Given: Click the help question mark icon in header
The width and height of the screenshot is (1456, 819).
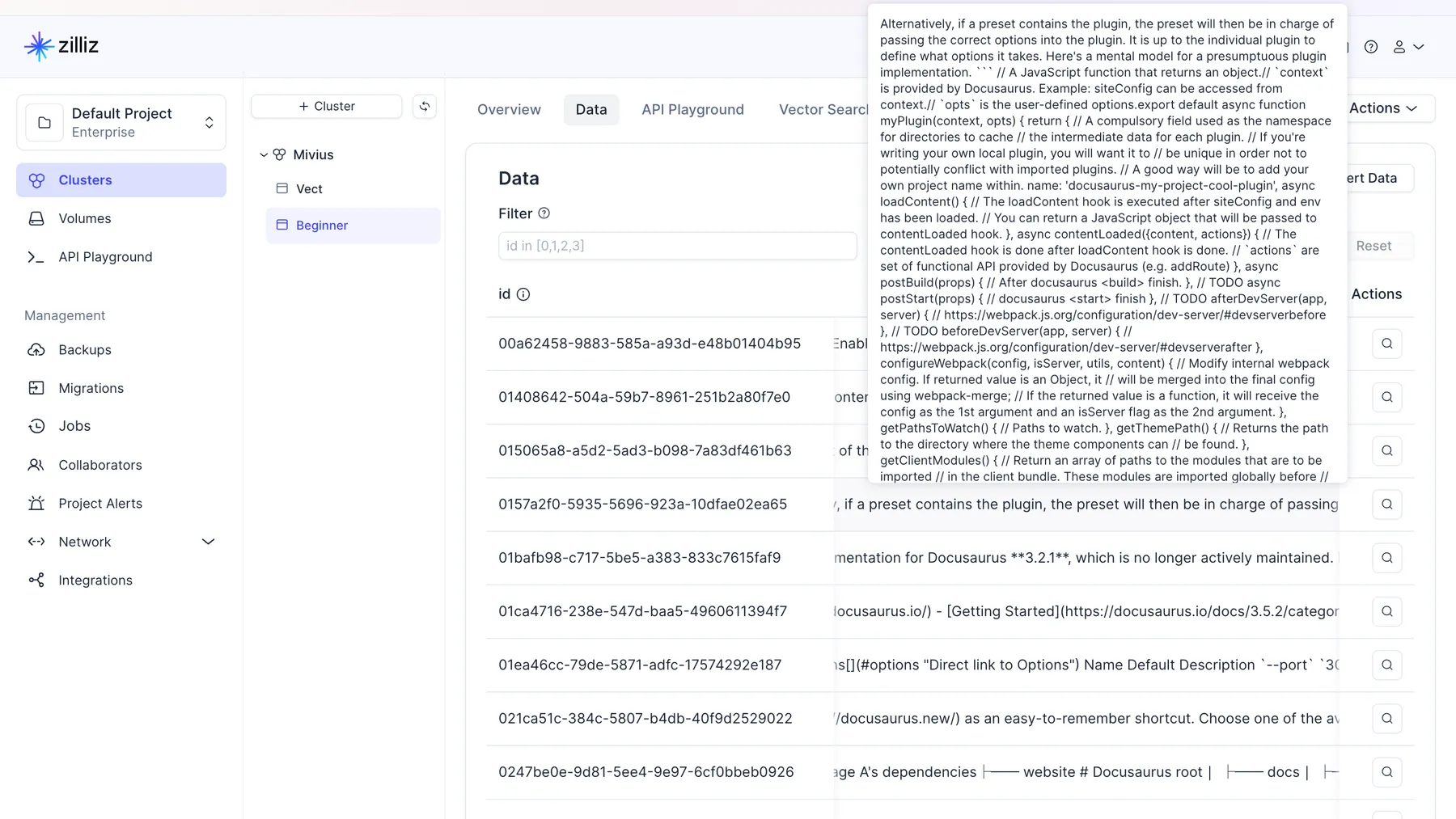Looking at the screenshot, I should click(1370, 47).
